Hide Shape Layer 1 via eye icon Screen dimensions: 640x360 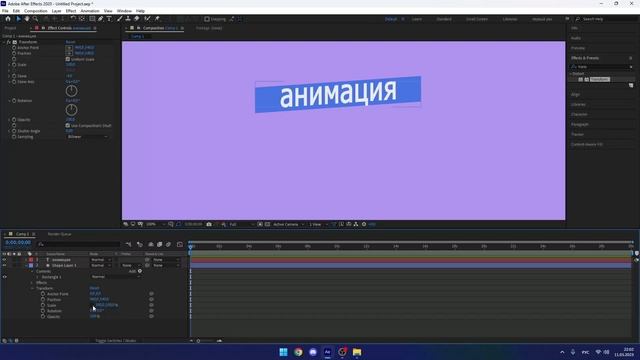point(4,265)
